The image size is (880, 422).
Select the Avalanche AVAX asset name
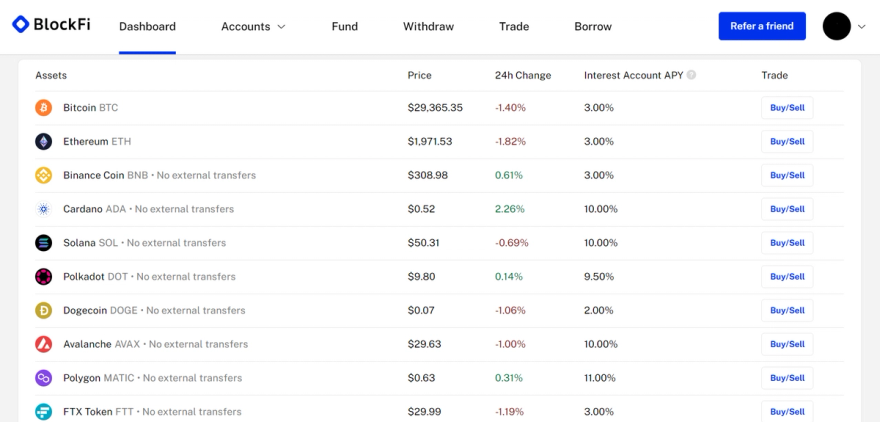pos(102,344)
